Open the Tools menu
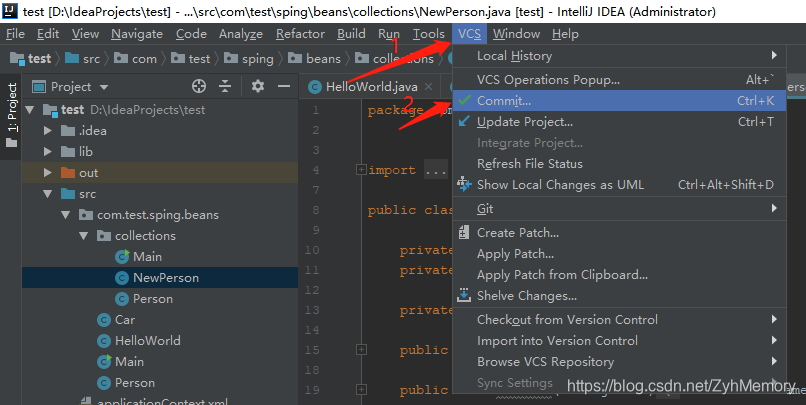 click(429, 34)
